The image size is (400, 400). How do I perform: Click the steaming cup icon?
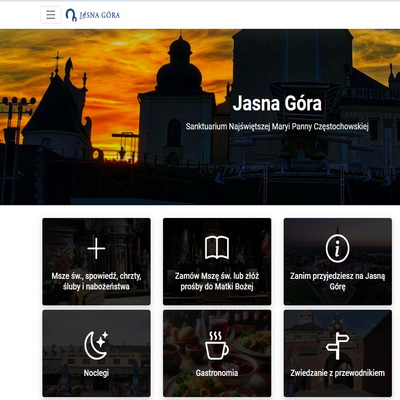[x=217, y=345]
